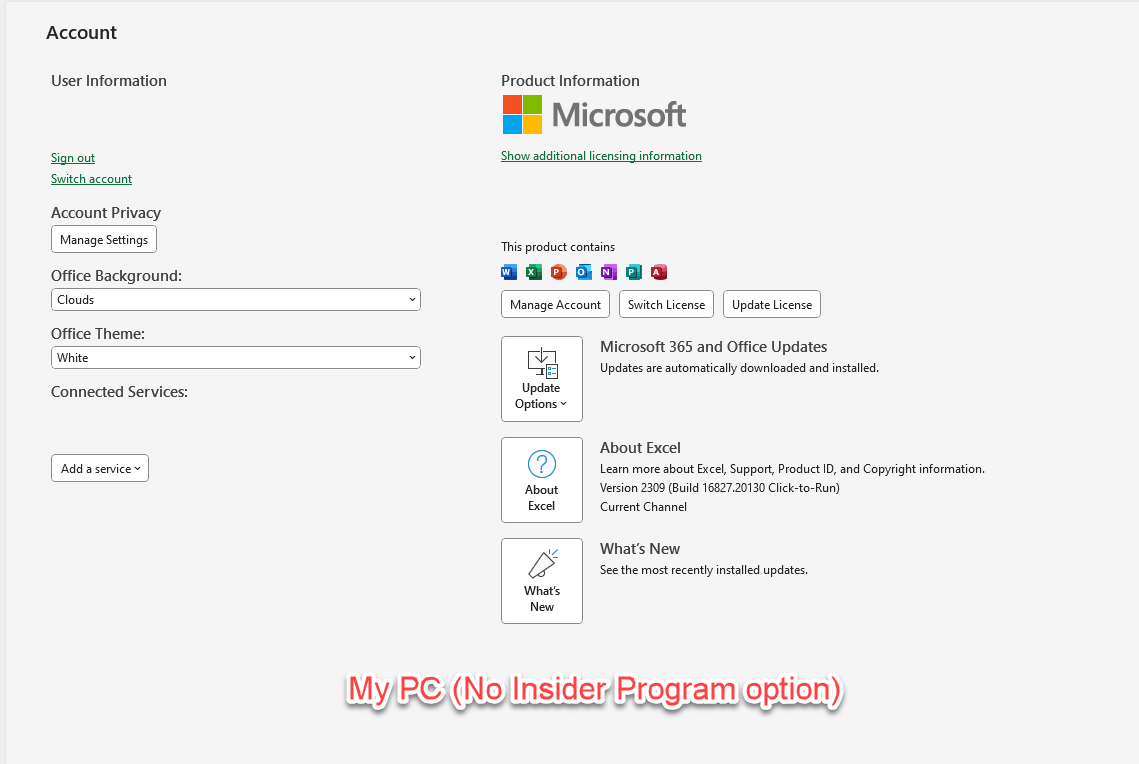
Task: Click 'See the most recently installed updates' text
Action: pyautogui.click(x=704, y=570)
